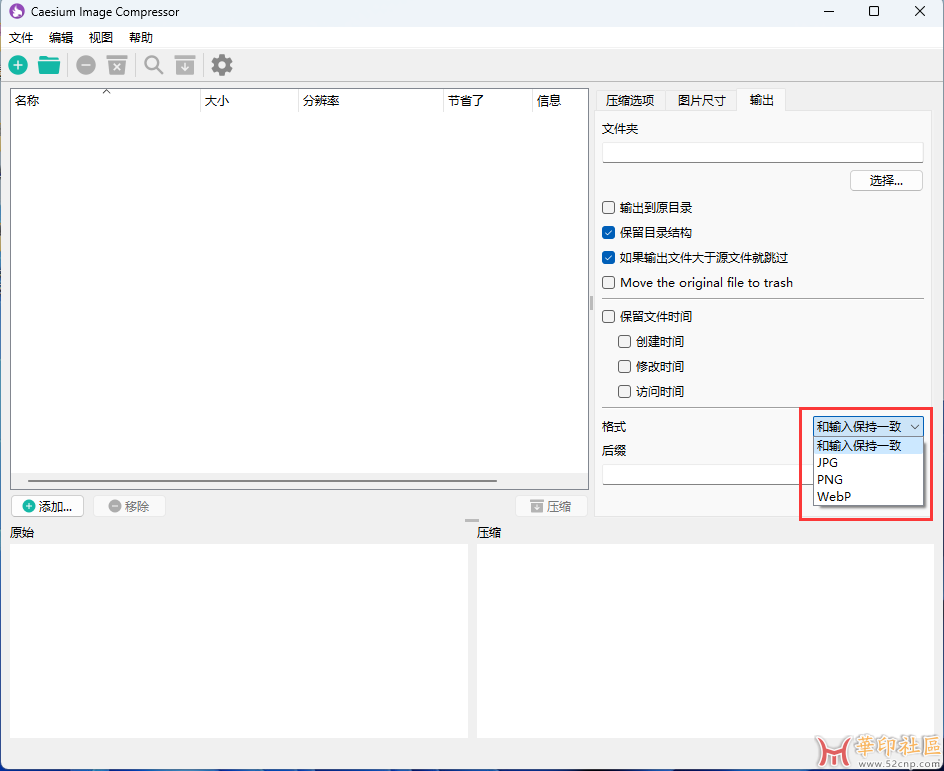
Task: Click the 压缩 button below list
Action: pyautogui.click(x=551, y=506)
